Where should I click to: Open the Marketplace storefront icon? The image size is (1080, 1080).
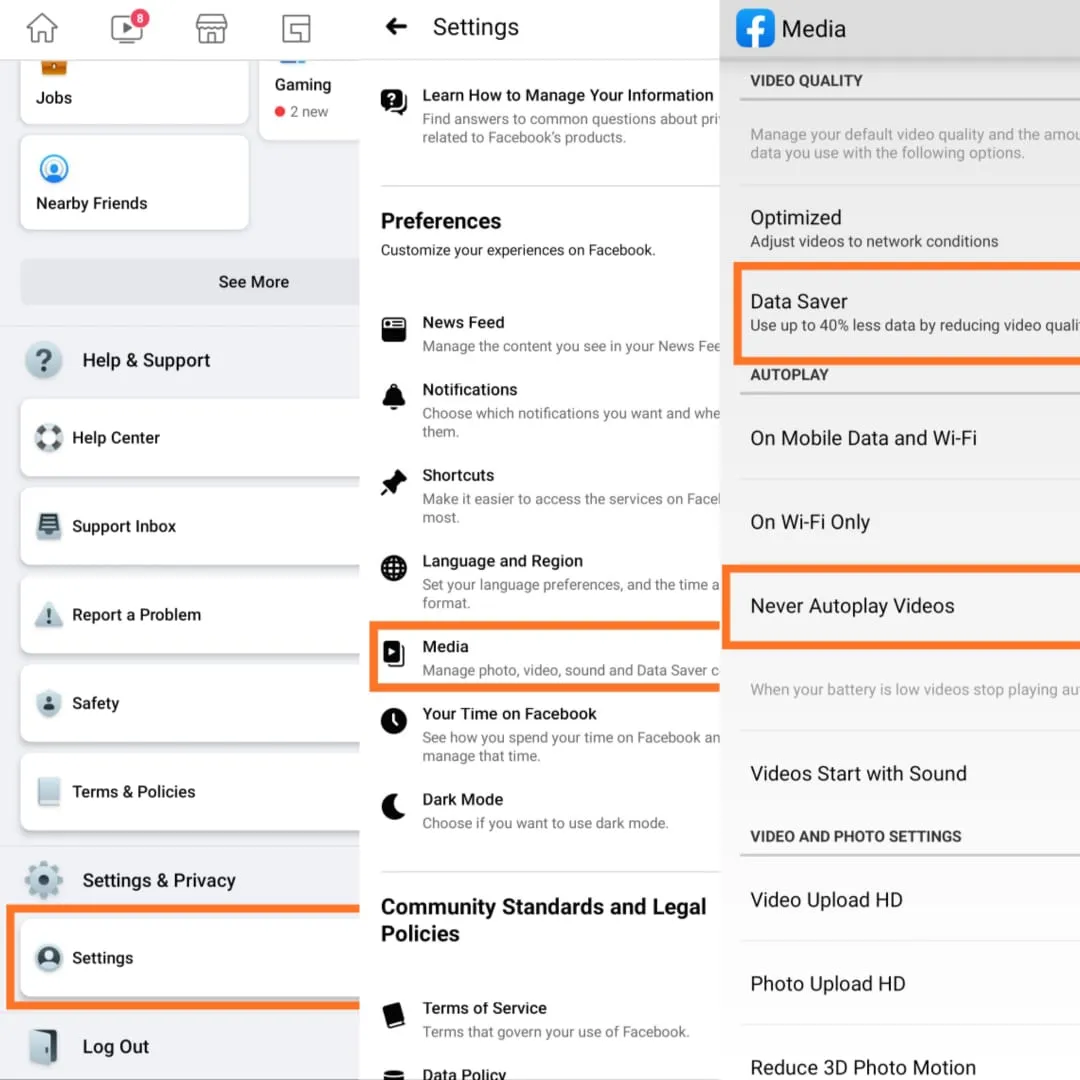211,29
